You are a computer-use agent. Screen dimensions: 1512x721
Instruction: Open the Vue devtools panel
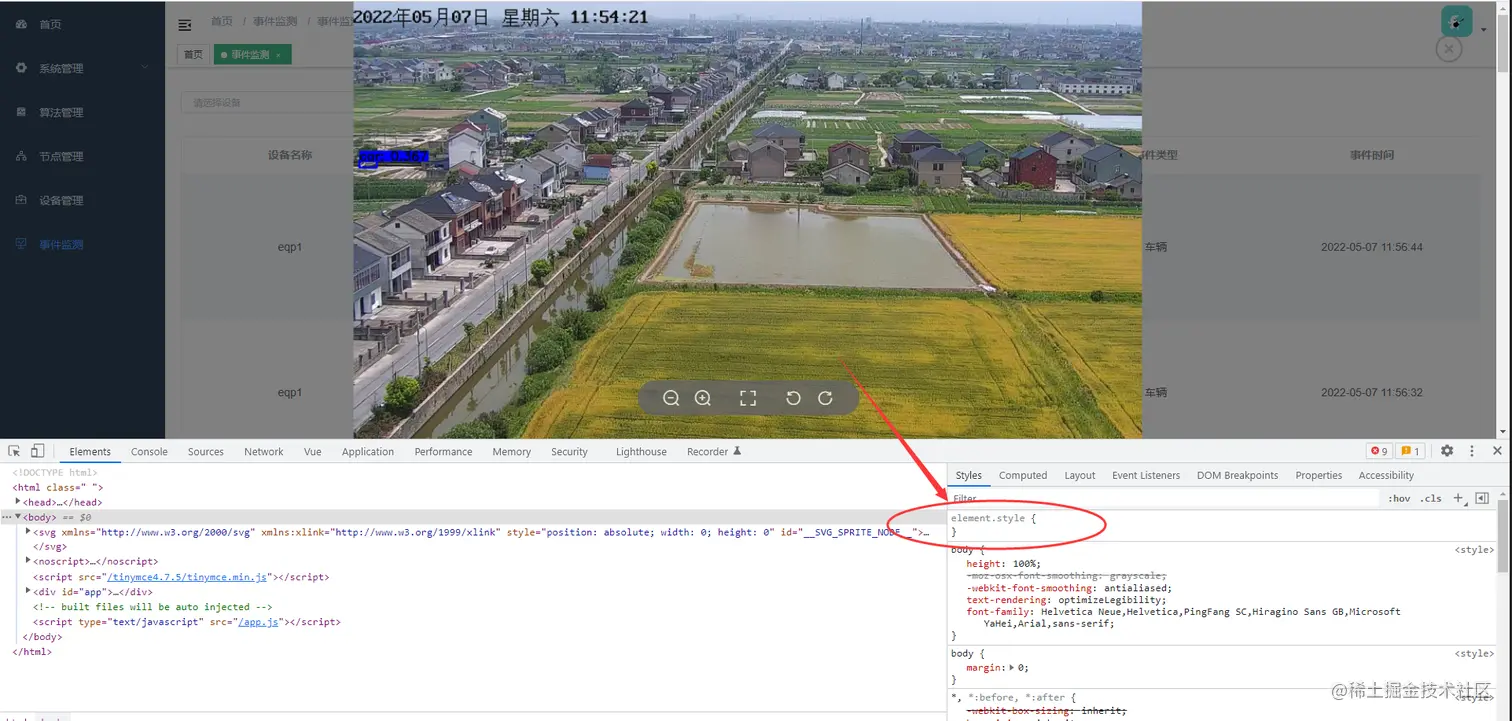313,452
